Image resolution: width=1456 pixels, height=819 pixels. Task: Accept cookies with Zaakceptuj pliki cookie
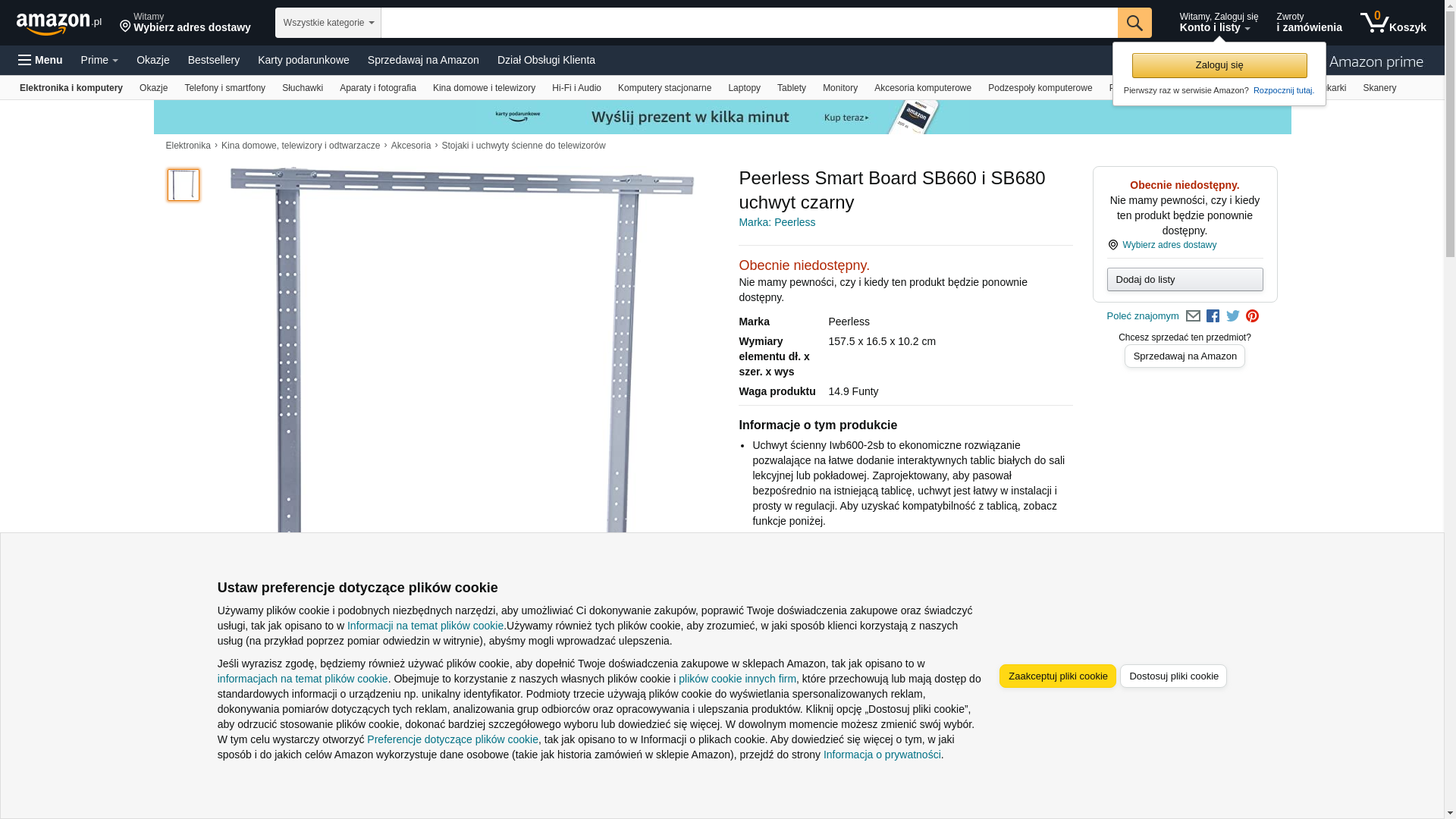1057,676
